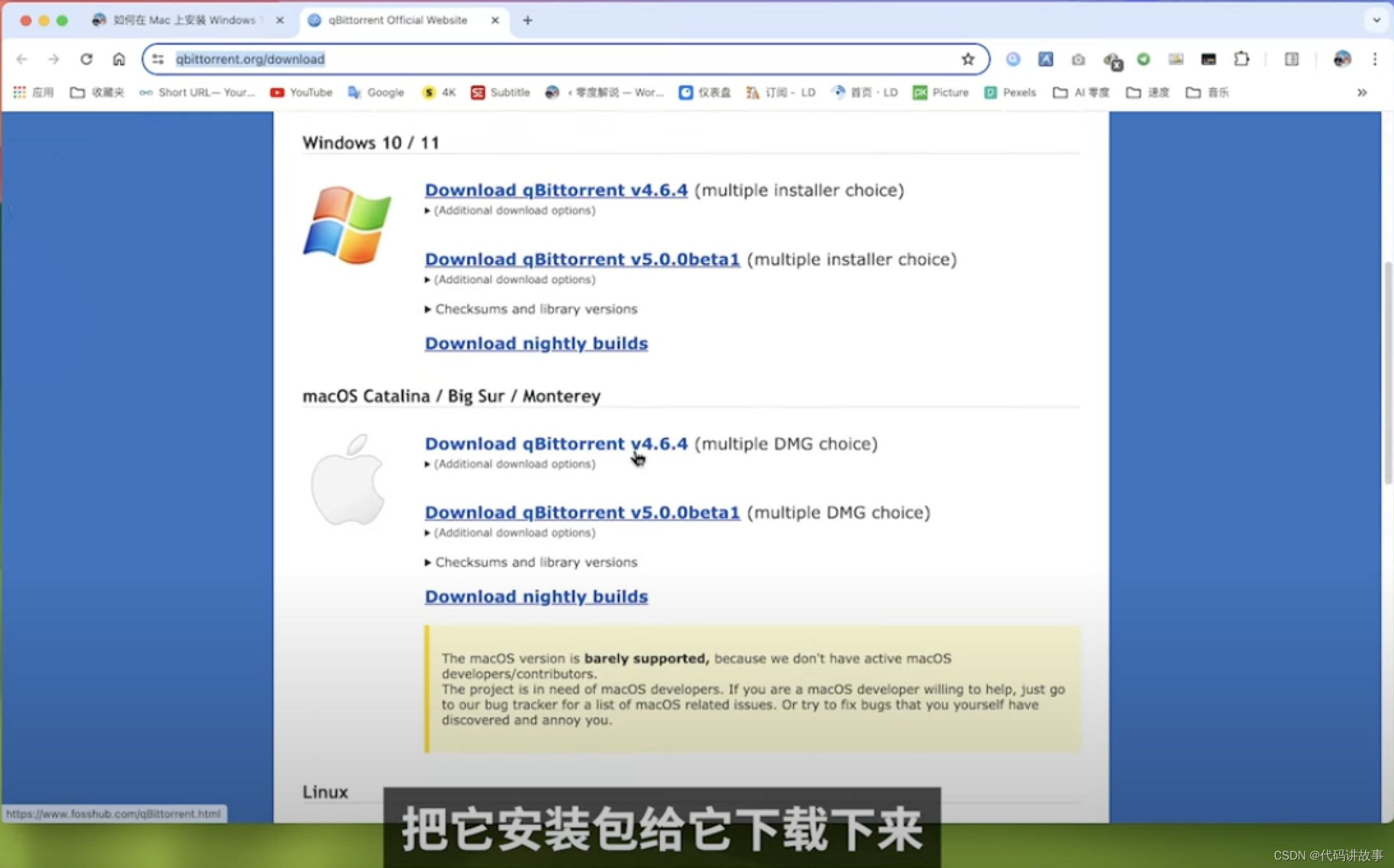
Task: Open the Google Translate bookmark
Action: click(376, 93)
